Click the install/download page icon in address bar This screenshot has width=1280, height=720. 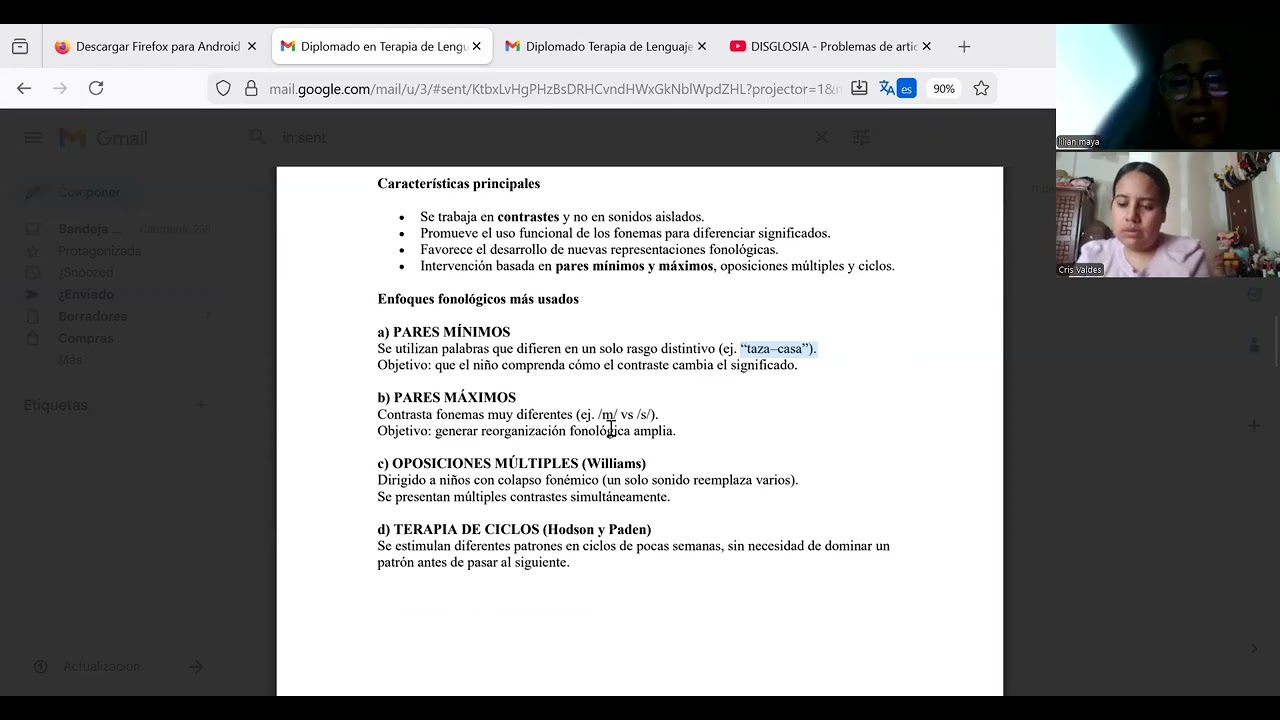859,89
